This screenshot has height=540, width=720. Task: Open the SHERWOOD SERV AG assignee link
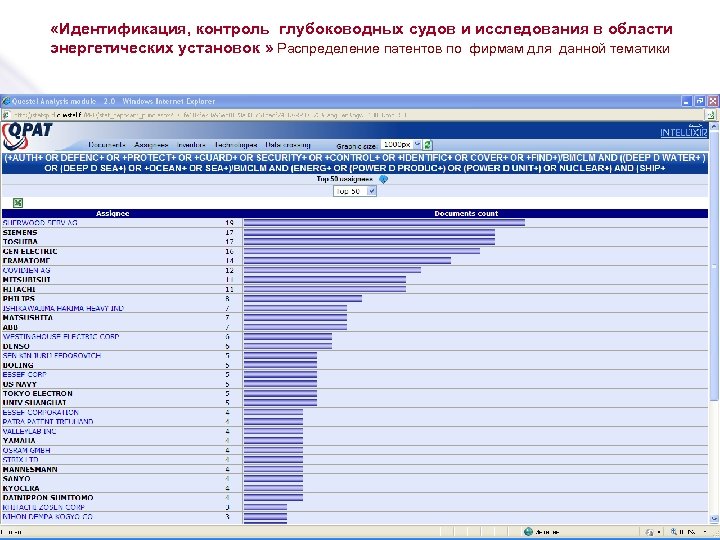coord(40,223)
